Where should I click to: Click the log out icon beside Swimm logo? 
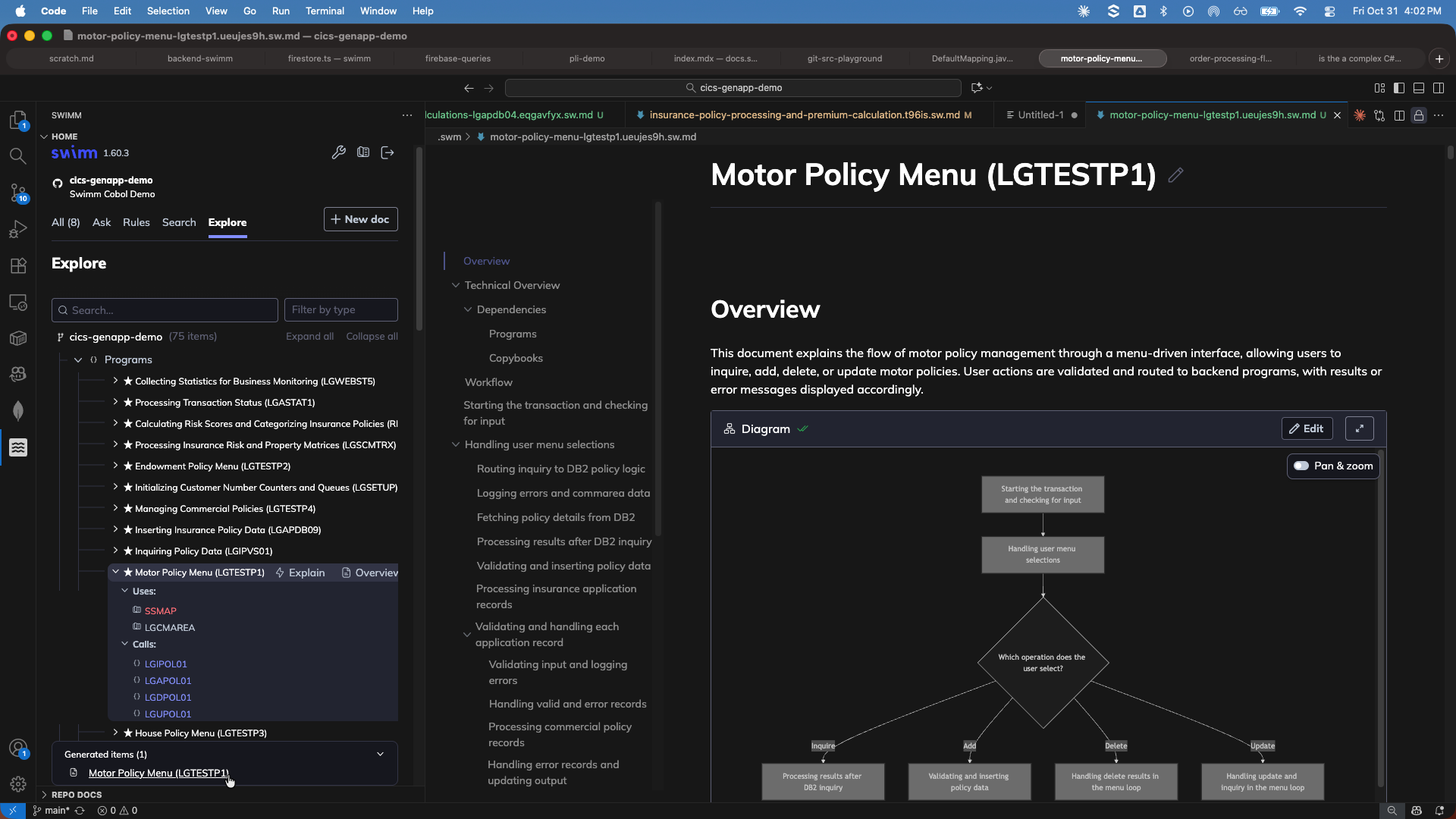(x=388, y=152)
